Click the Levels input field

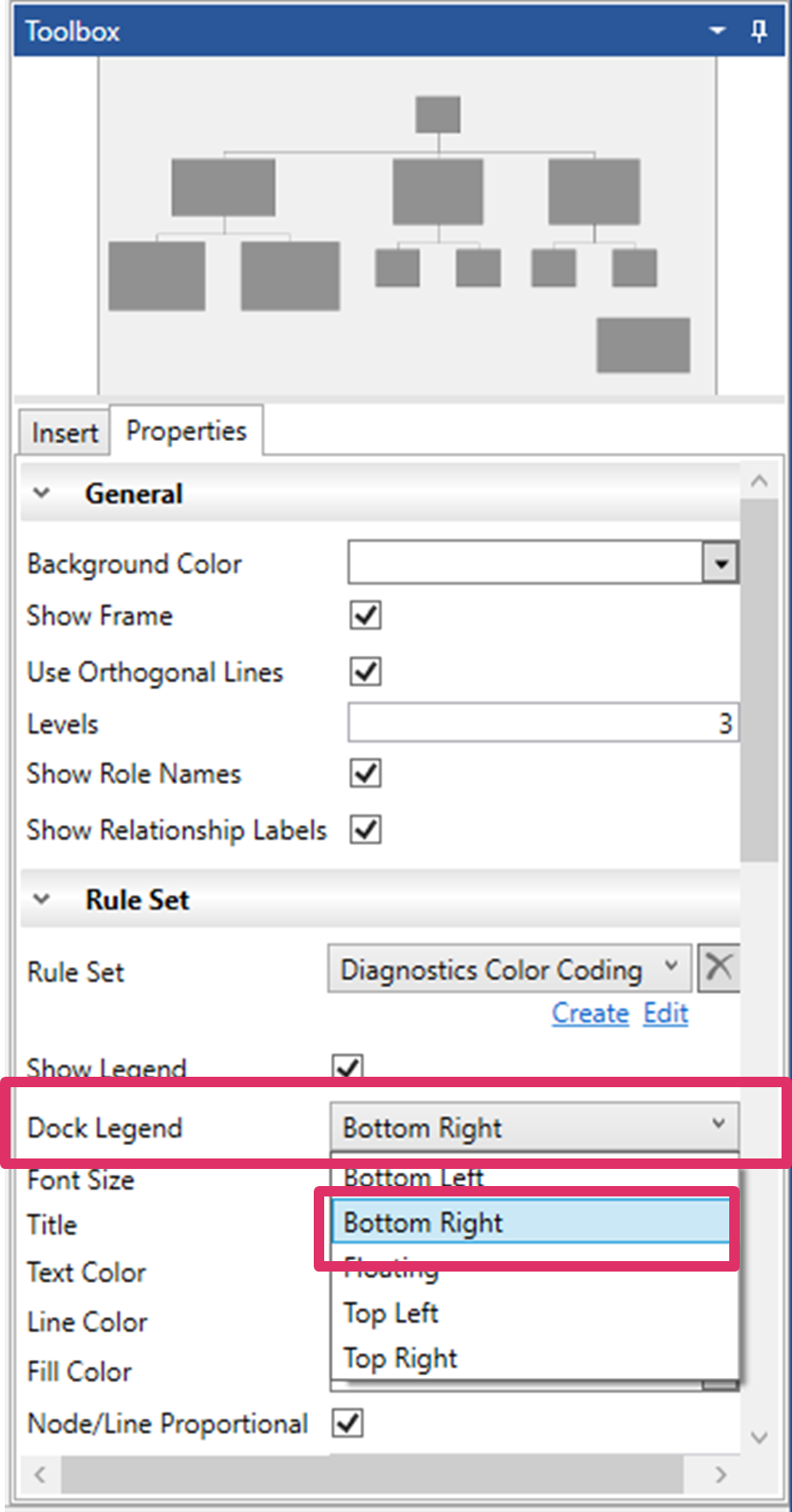pyautogui.click(x=542, y=723)
